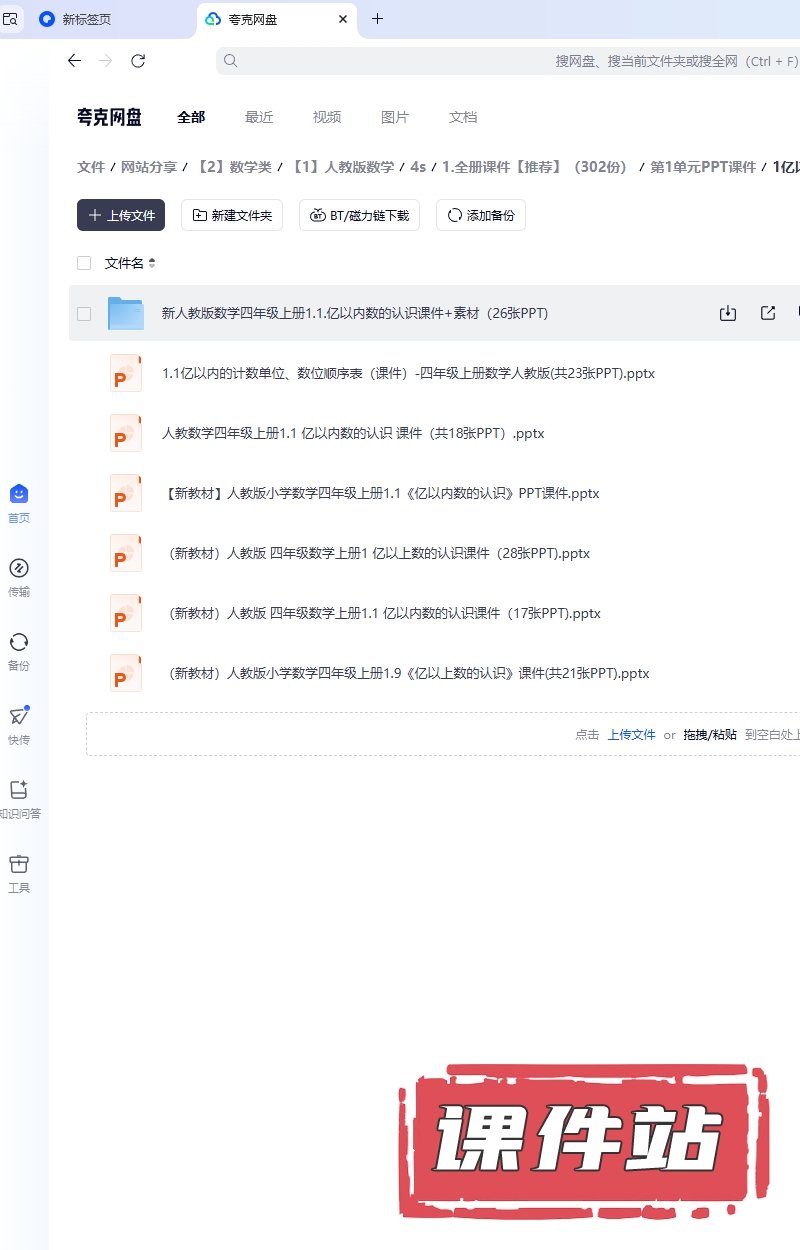Click the BT/磁力链下载 button
The height and width of the screenshot is (1250, 800).
point(359,215)
